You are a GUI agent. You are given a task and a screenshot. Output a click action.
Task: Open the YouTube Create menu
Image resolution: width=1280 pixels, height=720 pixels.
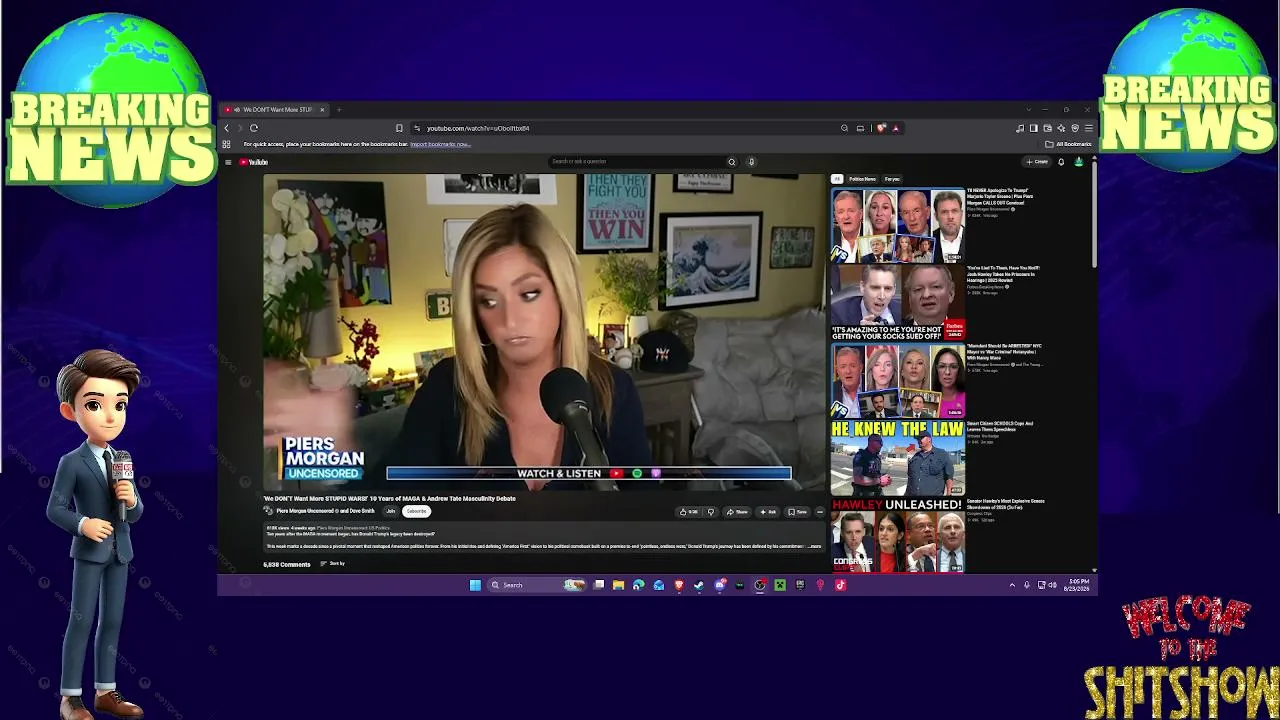[1037, 162]
